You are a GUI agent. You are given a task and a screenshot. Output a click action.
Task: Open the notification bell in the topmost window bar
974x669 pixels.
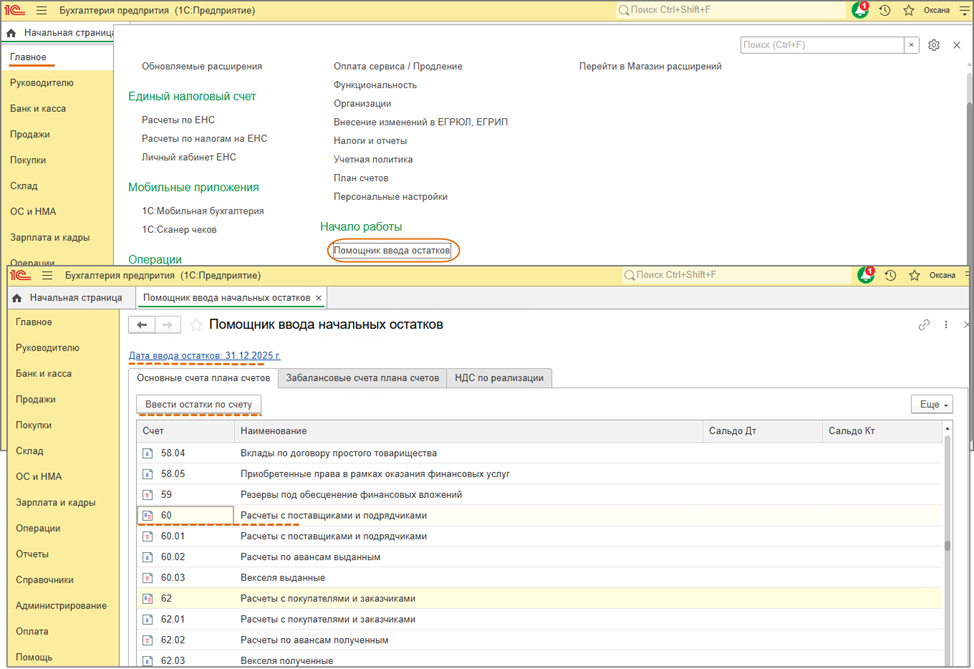(860, 10)
